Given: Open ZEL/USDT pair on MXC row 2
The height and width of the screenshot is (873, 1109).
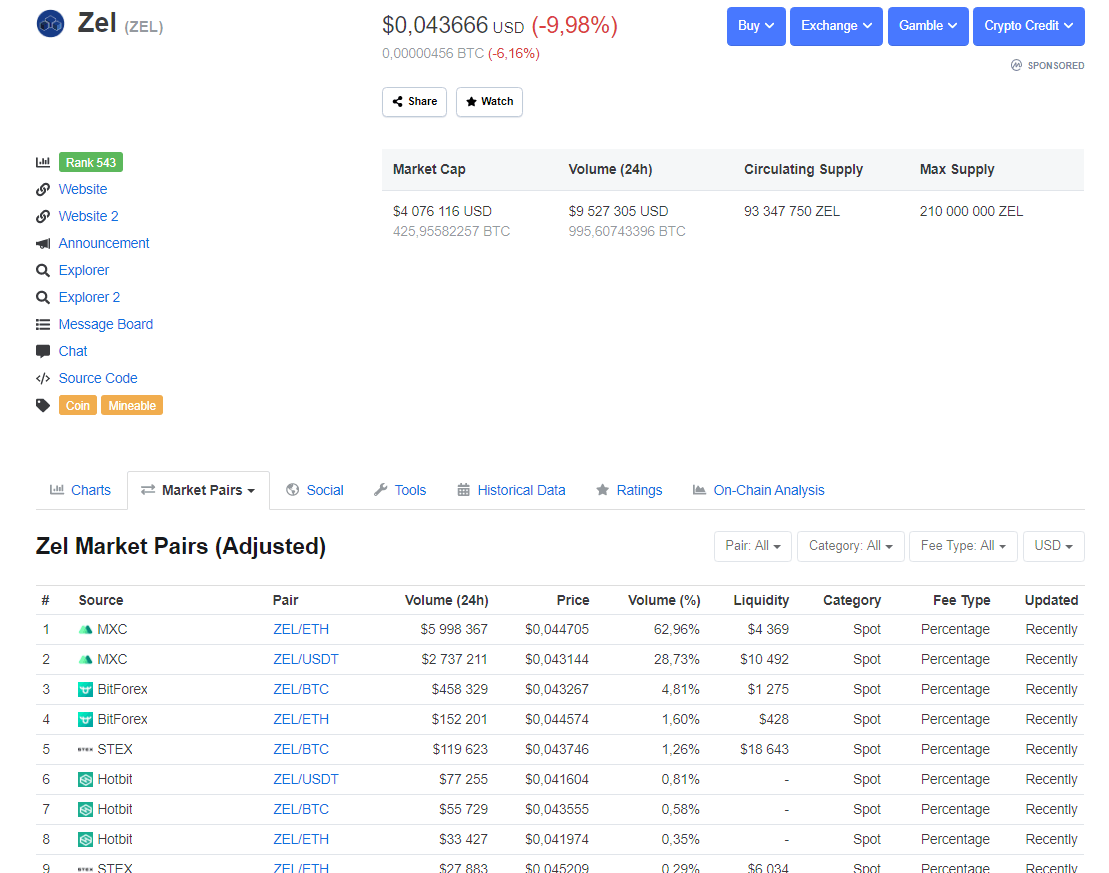Looking at the screenshot, I should pos(306,659).
